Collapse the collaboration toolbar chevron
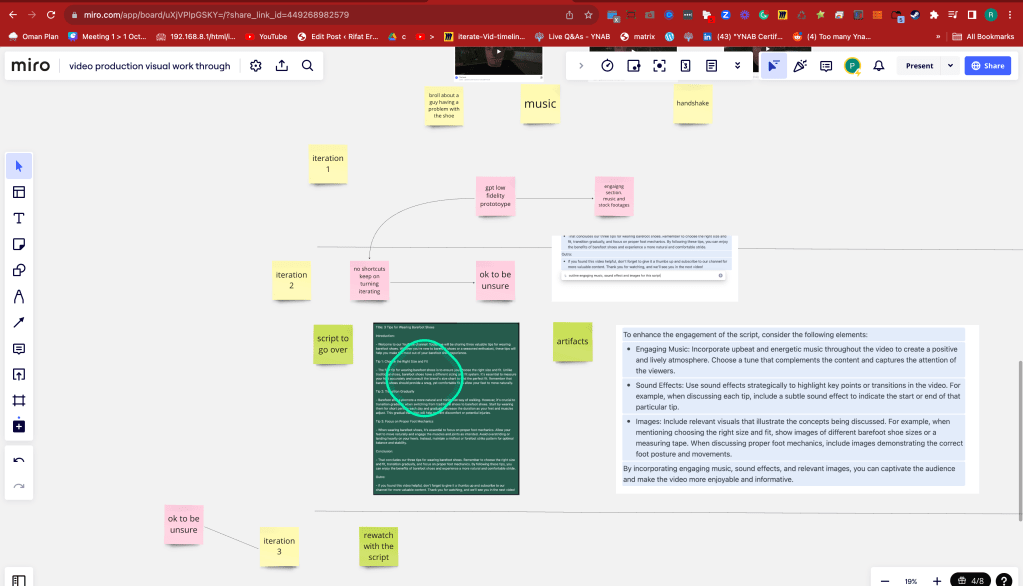 point(581,66)
